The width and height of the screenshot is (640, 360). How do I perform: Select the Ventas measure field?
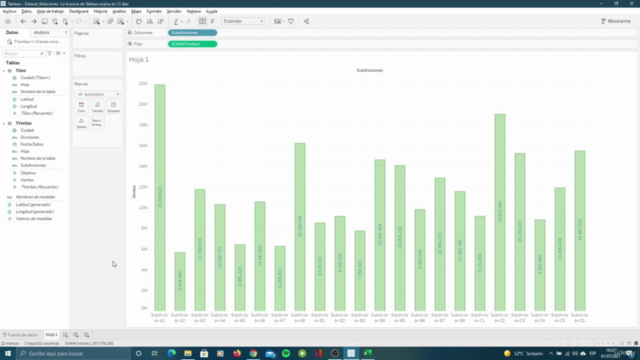point(27,180)
